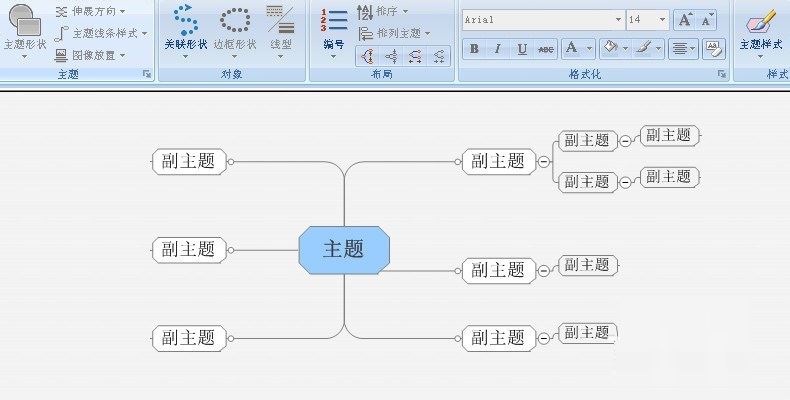790x400 pixels.
Task: Click the 图像放置 image placement icon
Action: (61, 55)
